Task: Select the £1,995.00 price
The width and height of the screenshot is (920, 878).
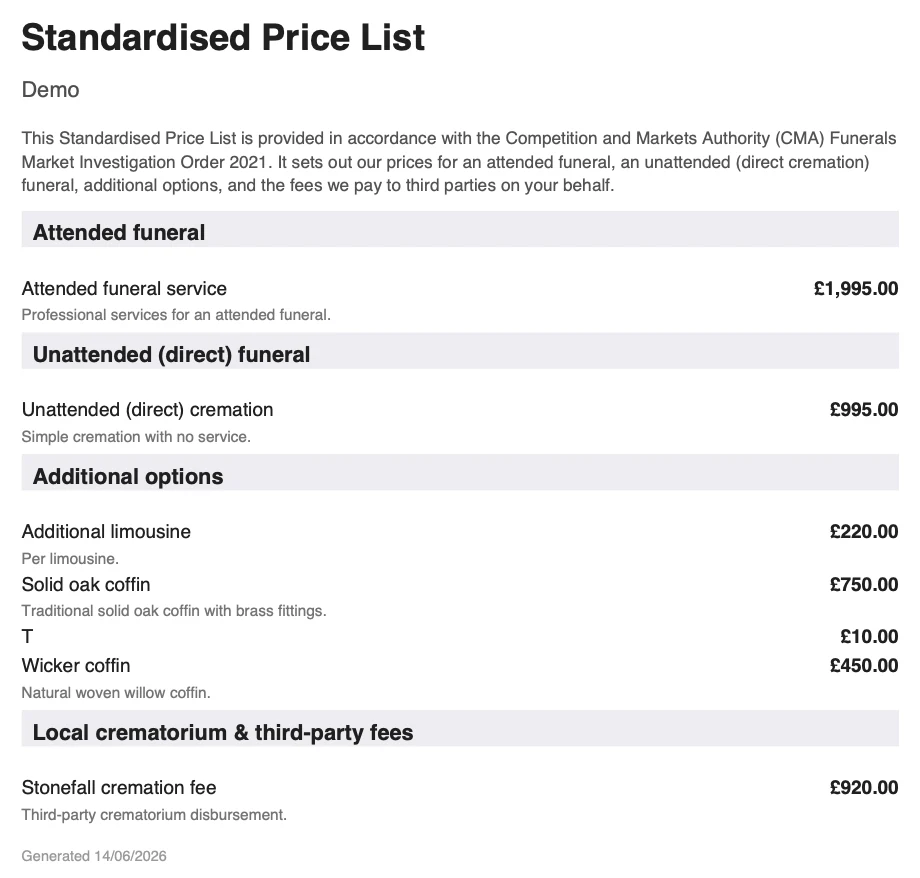Action: tap(855, 288)
